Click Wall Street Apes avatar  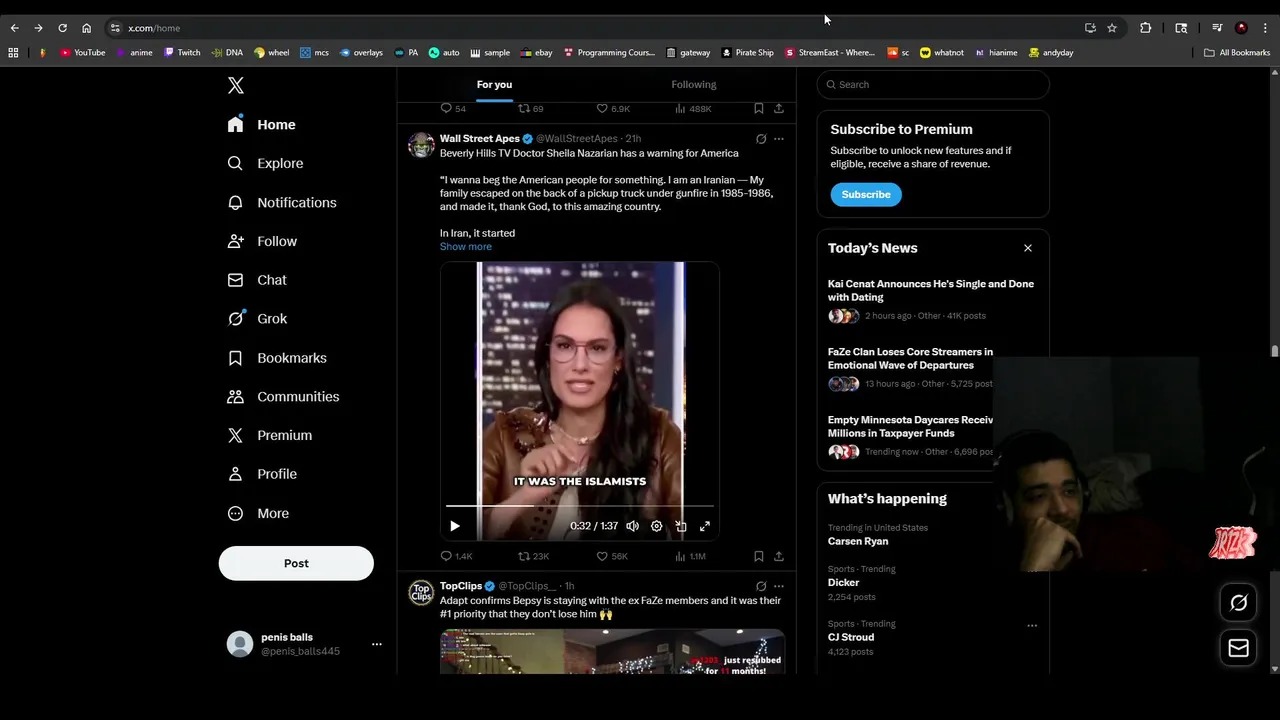421,145
